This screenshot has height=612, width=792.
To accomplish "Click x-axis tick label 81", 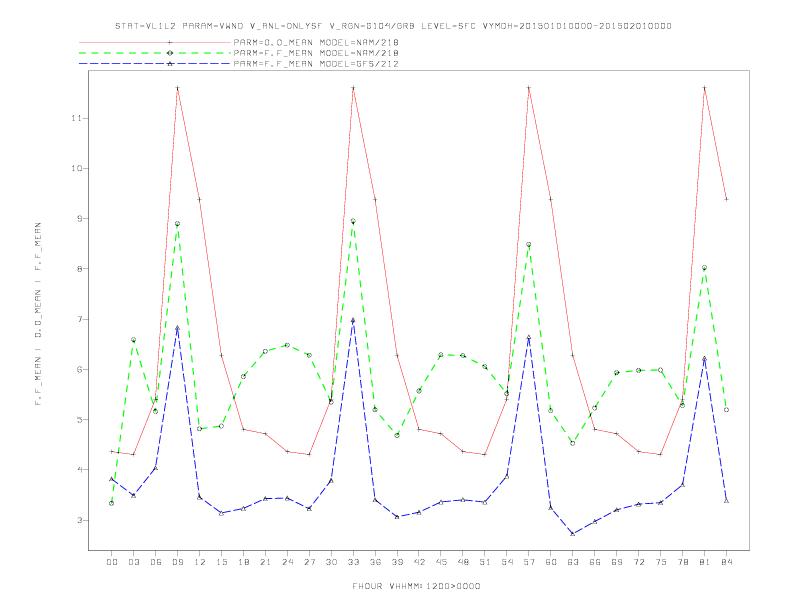I will click(705, 562).
